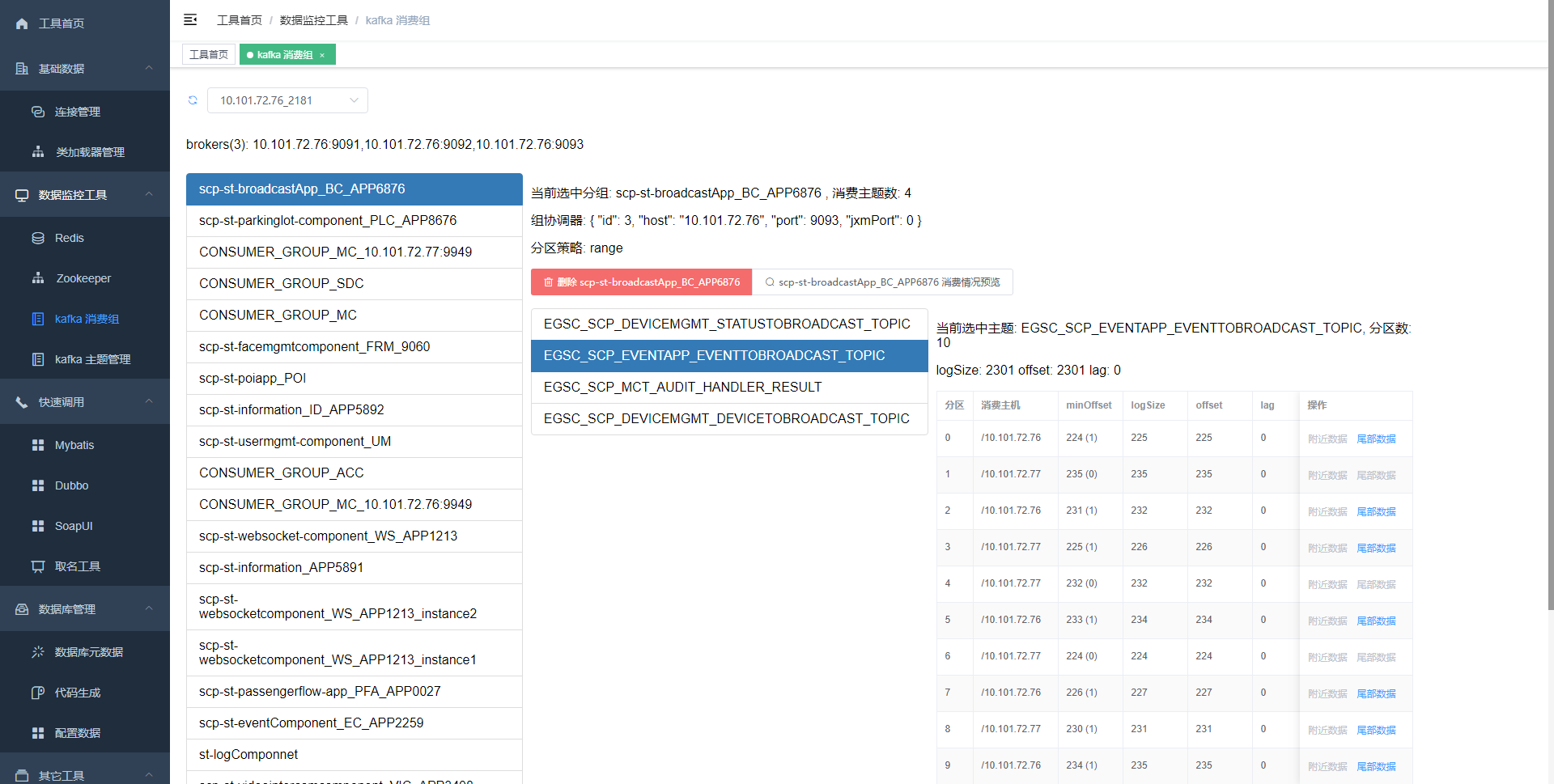Viewport: 1554px width, 784px height.
Task: Open Redis from the sidebar menu
Action: tap(85, 238)
